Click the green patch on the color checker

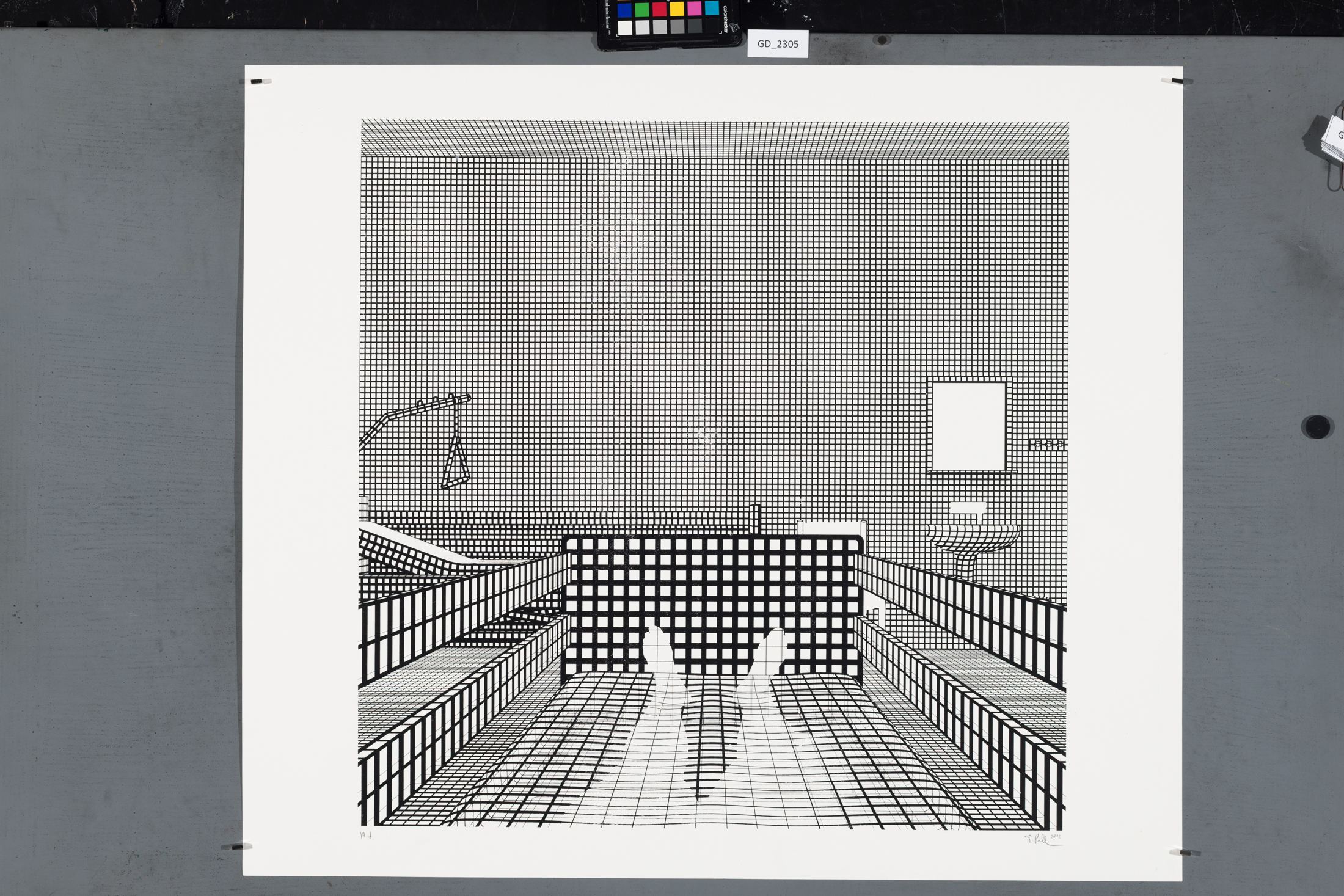pos(641,10)
